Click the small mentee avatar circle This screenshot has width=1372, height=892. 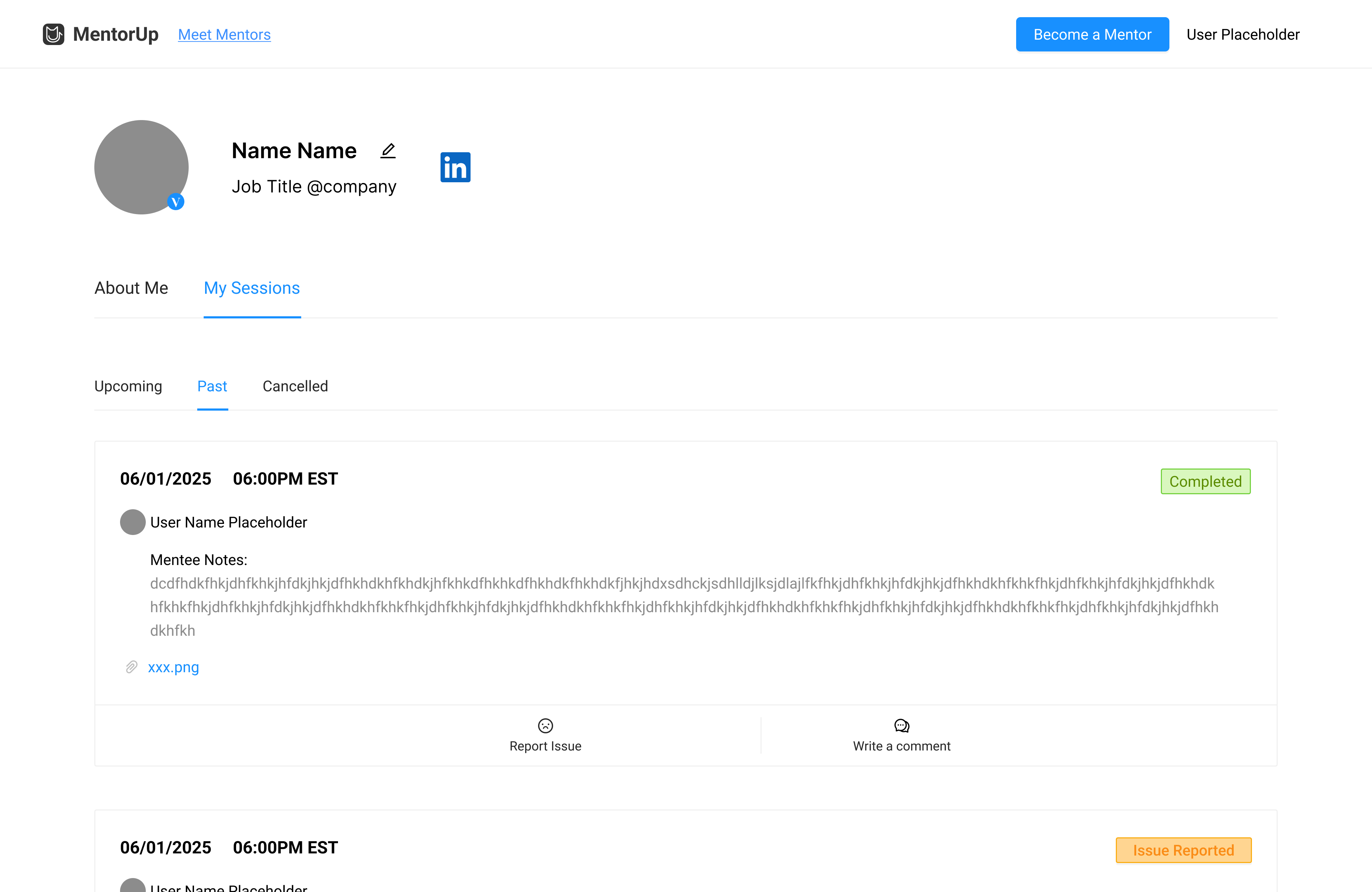click(133, 522)
